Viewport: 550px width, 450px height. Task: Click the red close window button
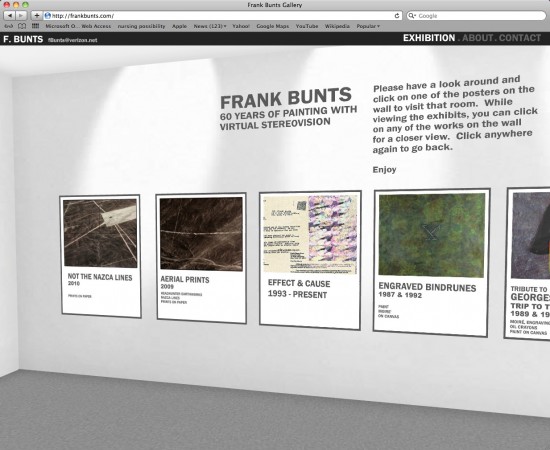pos(7,5)
